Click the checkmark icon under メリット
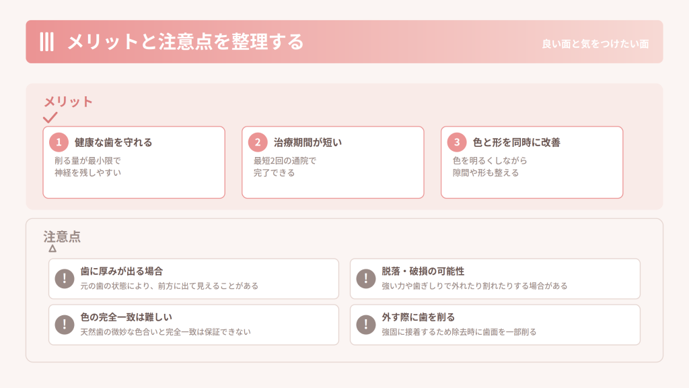The image size is (689, 388). point(50,117)
